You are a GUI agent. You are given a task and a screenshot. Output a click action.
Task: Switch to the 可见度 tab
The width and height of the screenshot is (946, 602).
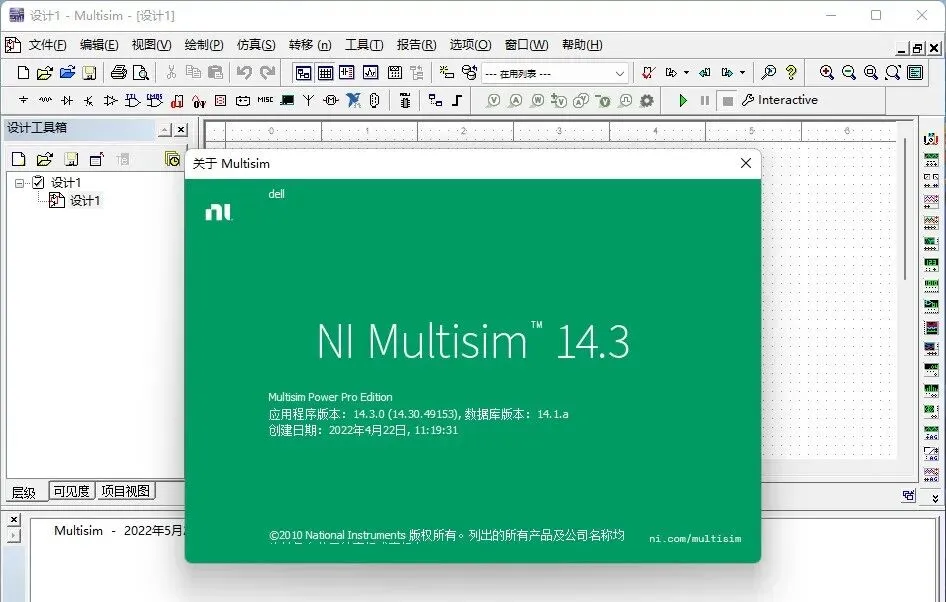click(x=71, y=491)
